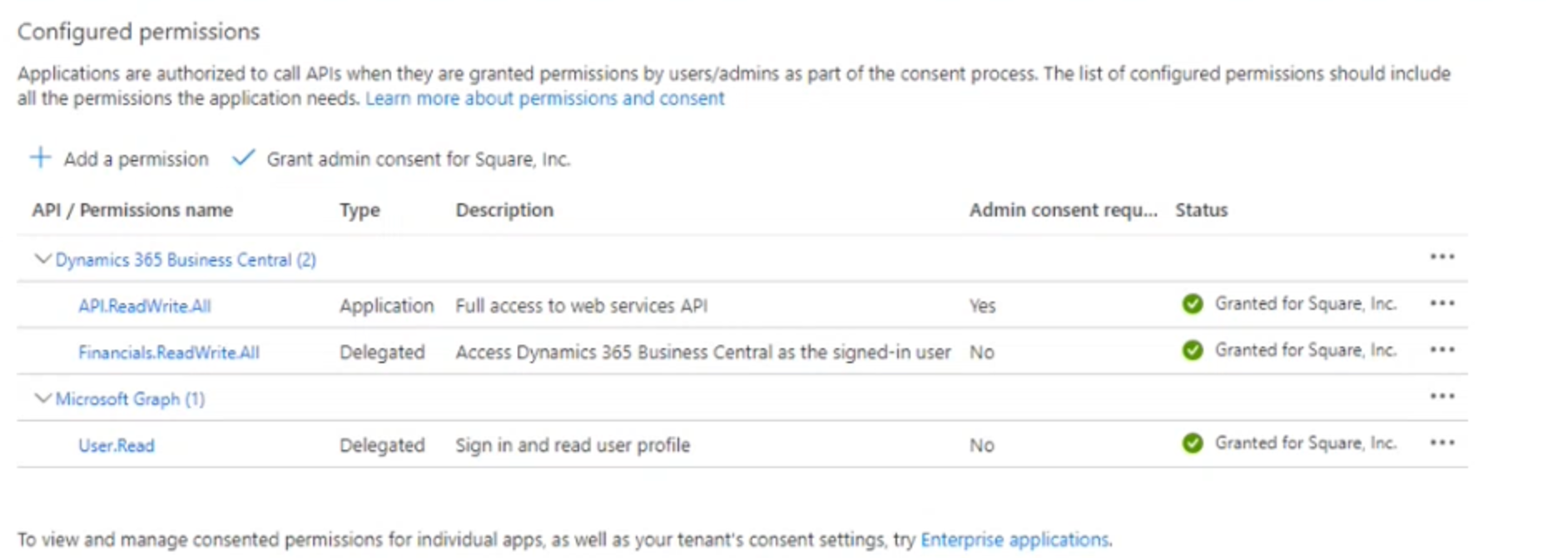Open the Enterprise applications link
Screen dimensions: 1568x558
click(x=1015, y=540)
